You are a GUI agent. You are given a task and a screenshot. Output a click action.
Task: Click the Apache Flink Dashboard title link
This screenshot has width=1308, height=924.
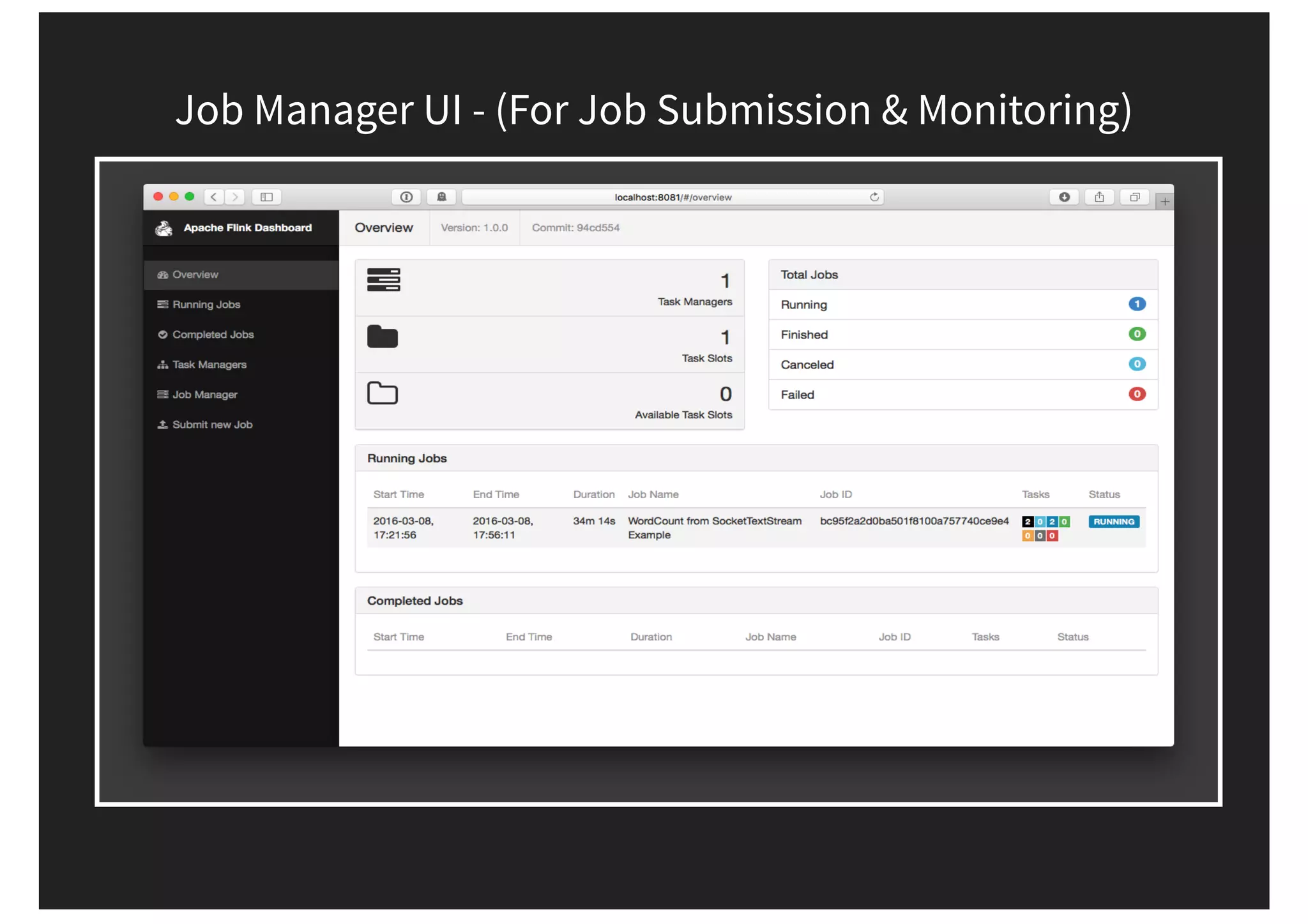point(248,228)
